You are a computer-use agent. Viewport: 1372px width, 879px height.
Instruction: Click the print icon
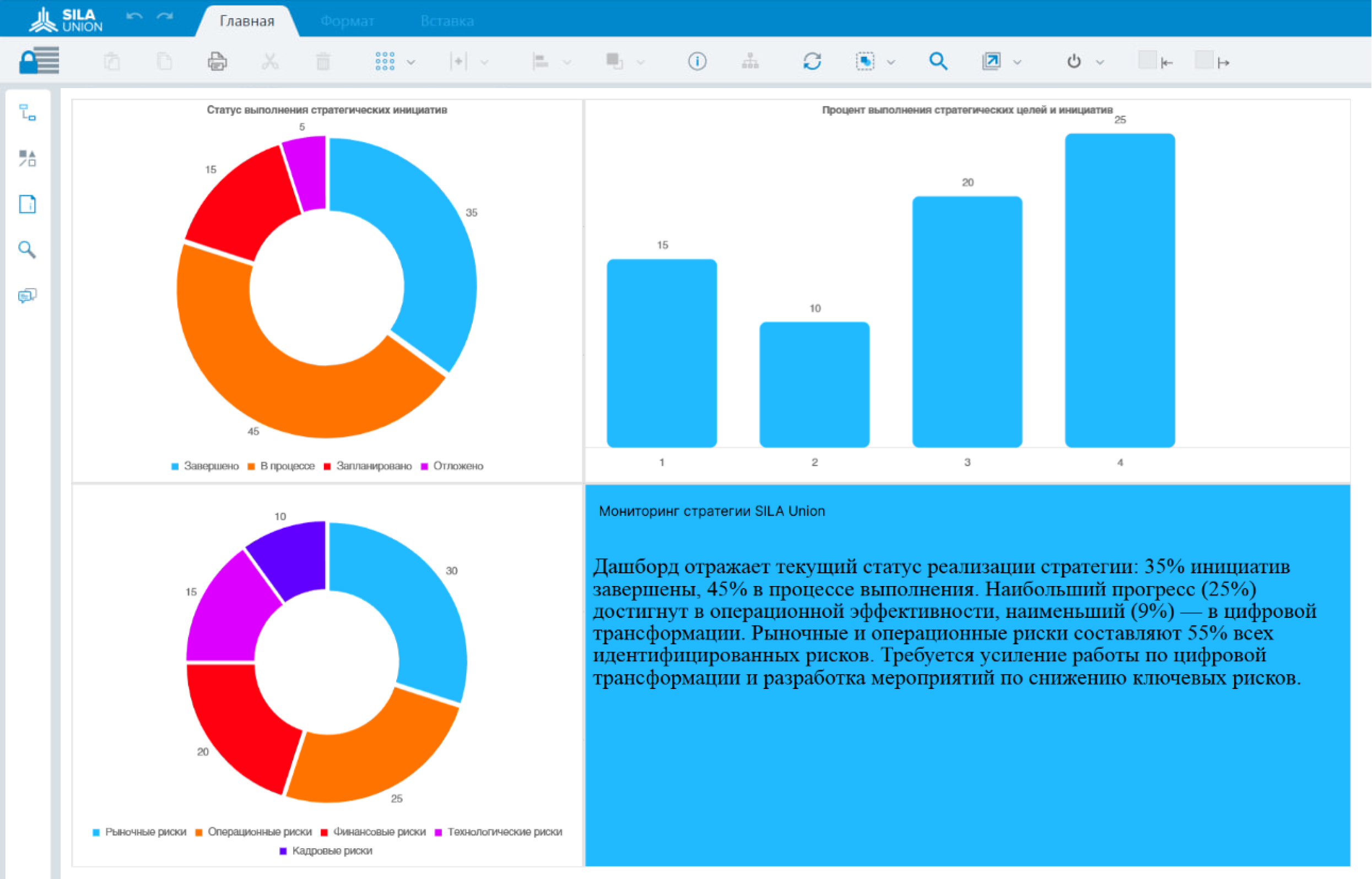[x=217, y=61]
